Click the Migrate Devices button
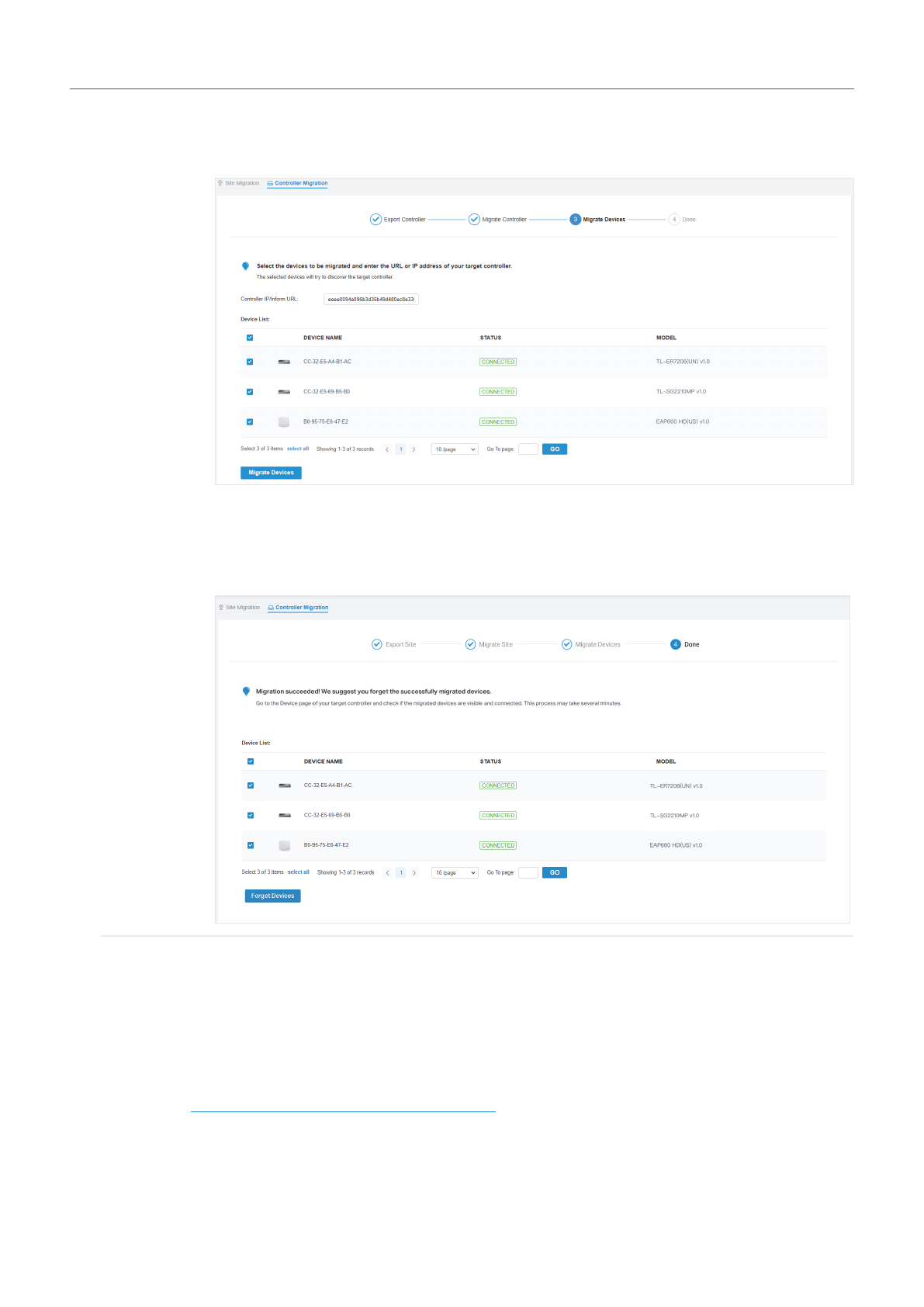Viewport: 924px width, 1307px height. (x=271, y=473)
